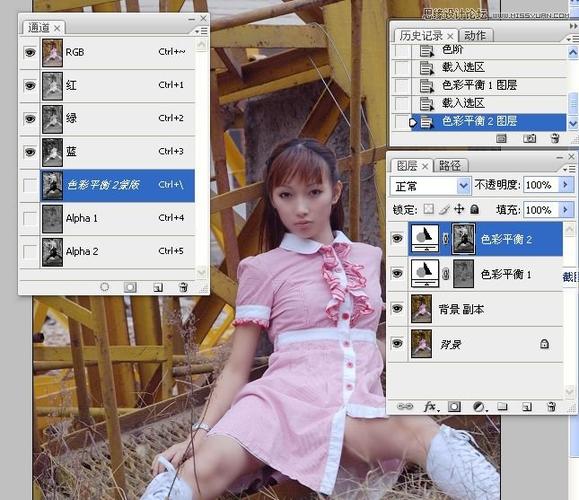Select the Alpha 1 channel
The width and height of the screenshot is (579, 500).
pos(117,218)
